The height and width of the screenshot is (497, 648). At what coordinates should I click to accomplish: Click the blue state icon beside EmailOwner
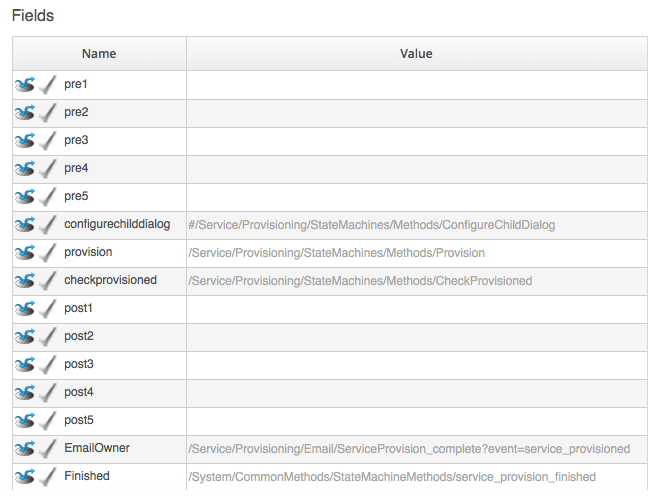coord(25,449)
